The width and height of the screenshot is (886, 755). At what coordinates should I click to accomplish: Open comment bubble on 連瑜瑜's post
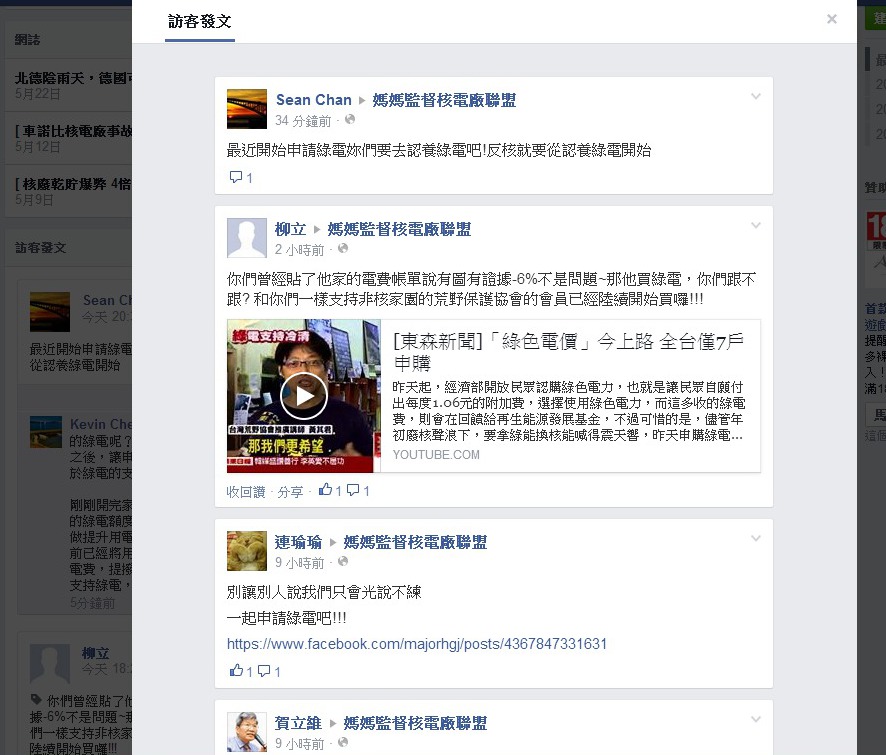(264, 671)
